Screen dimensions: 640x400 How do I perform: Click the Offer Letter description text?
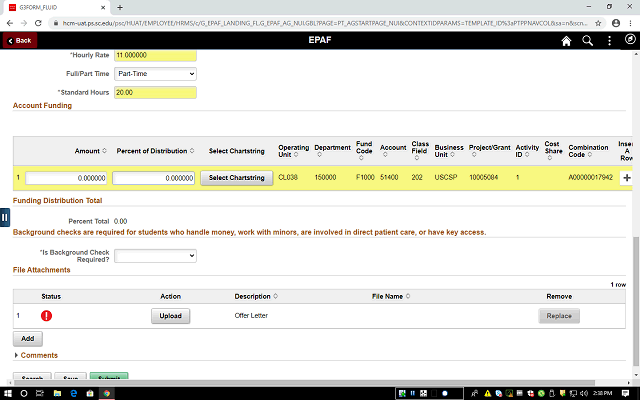[251, 316]
